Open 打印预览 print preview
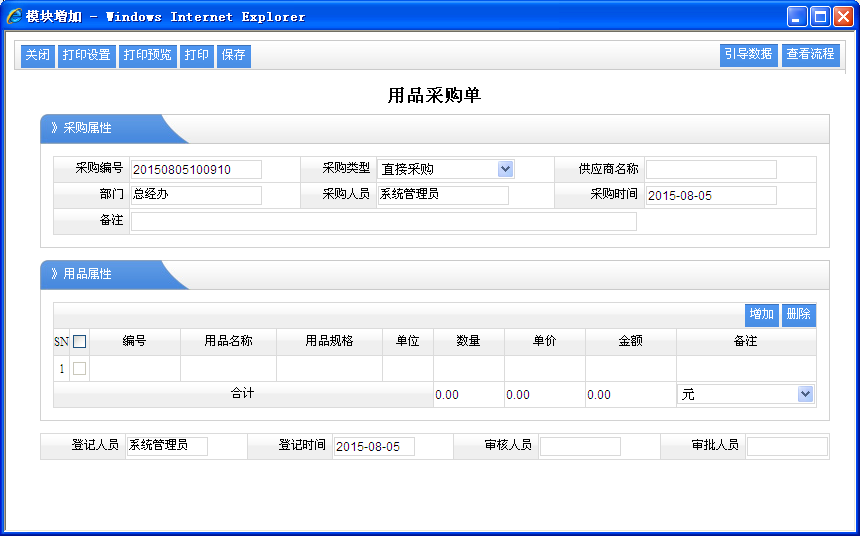 [x=148, y=56]
